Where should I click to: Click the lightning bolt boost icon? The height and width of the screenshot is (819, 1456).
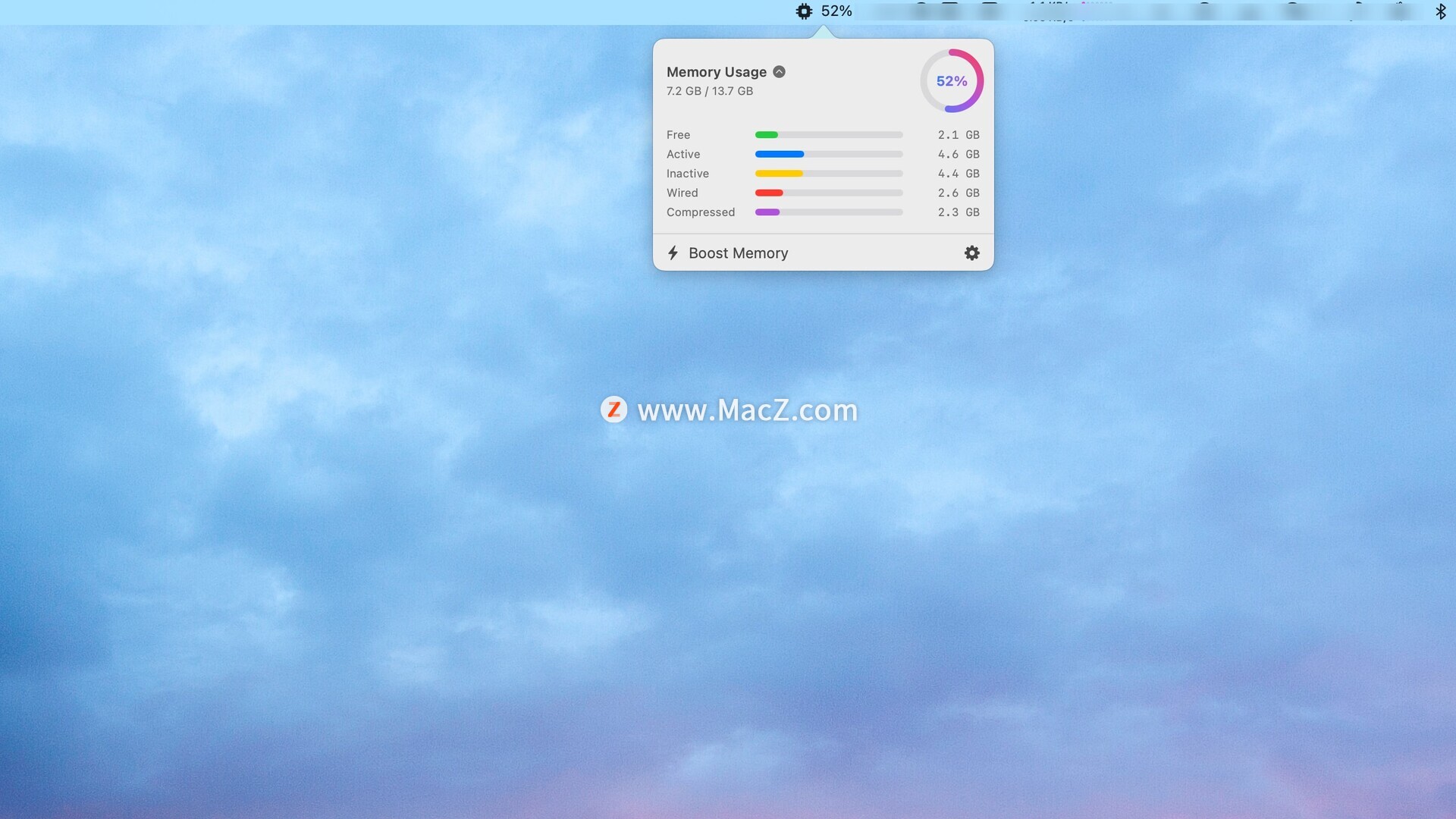[x=673, y=253]
